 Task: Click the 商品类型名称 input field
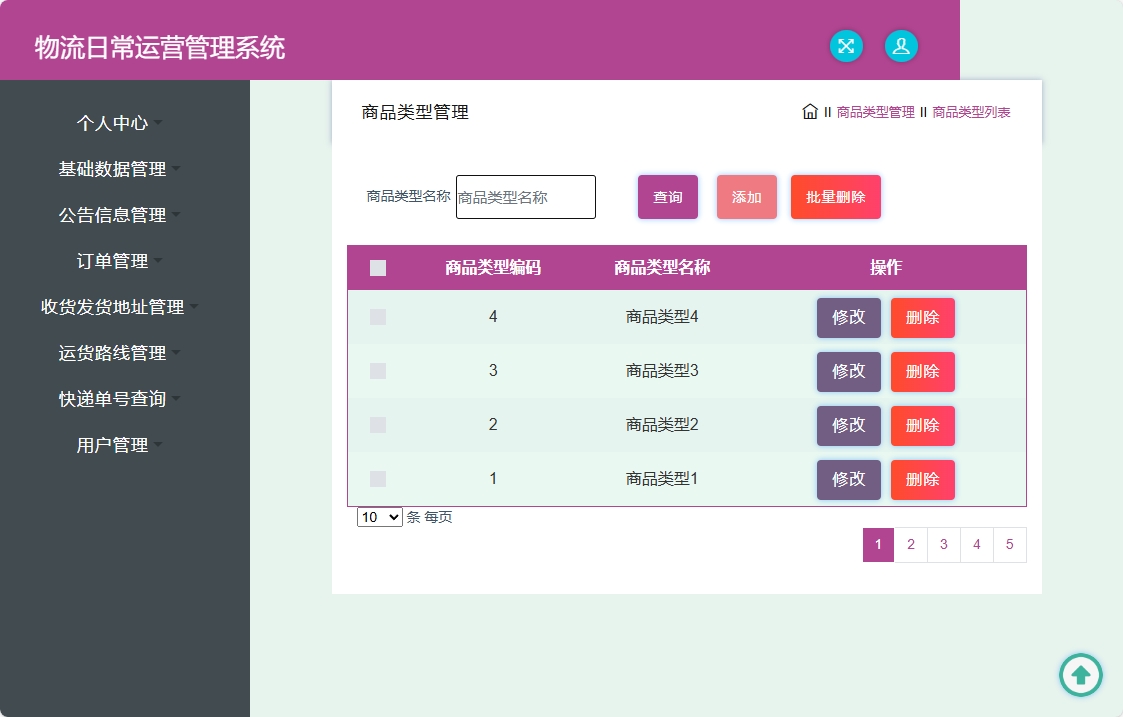(525, 197)
